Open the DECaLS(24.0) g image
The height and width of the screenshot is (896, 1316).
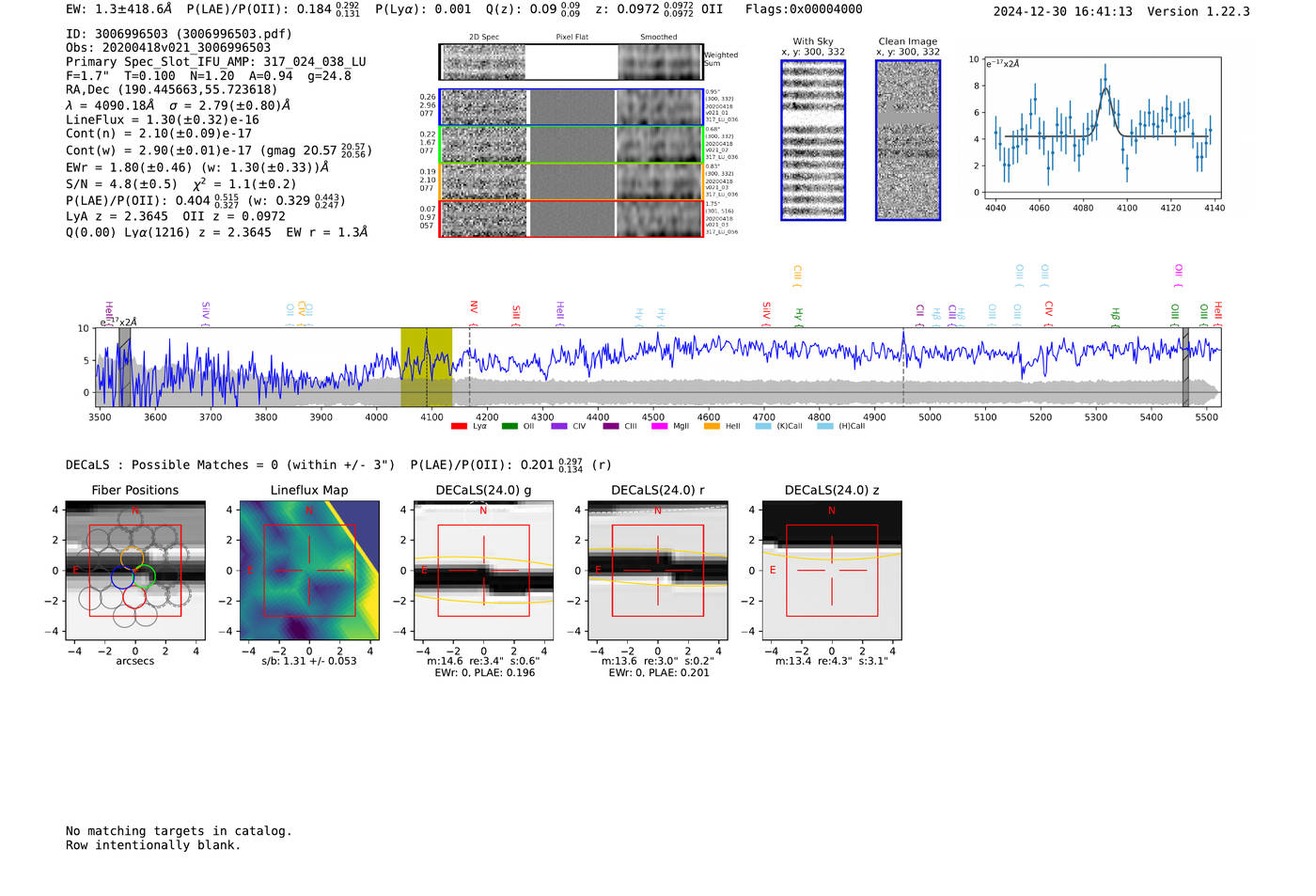point(484,570)
